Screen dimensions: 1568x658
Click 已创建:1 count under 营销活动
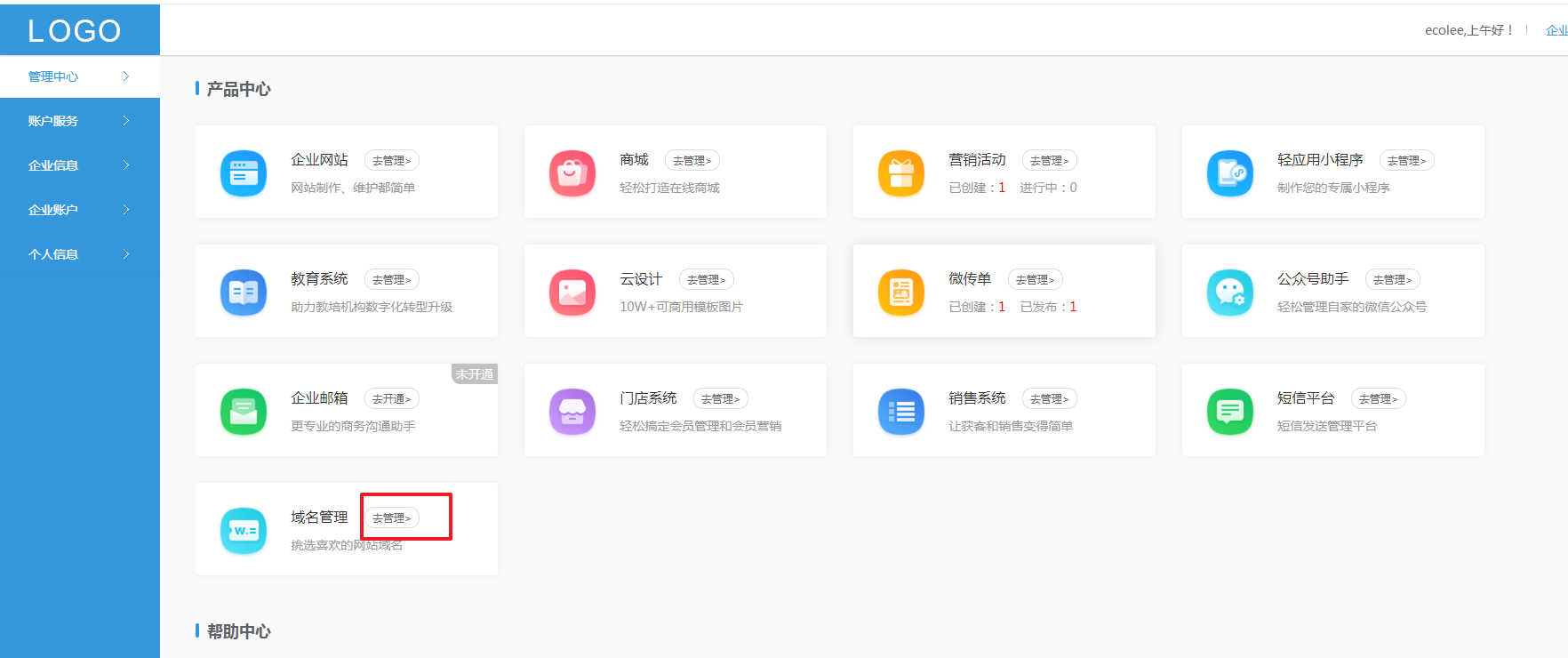[x=977, y=188]
